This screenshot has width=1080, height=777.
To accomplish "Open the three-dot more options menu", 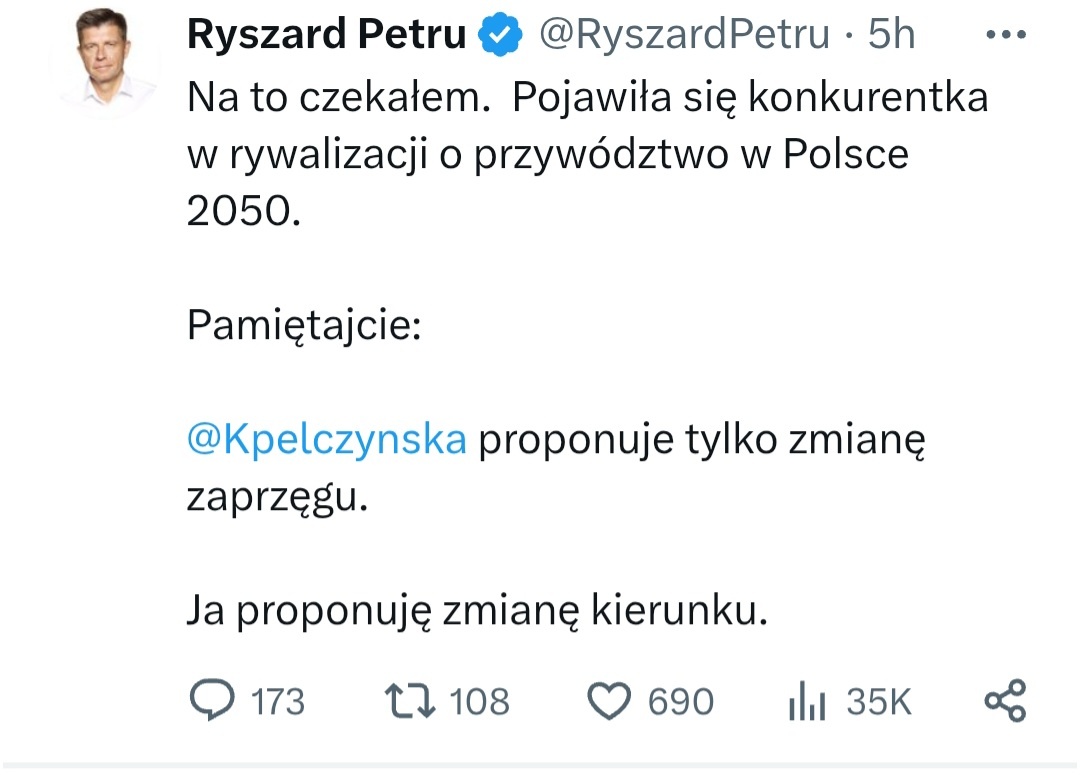I will pyautogui.click(x=1004, y=36).
